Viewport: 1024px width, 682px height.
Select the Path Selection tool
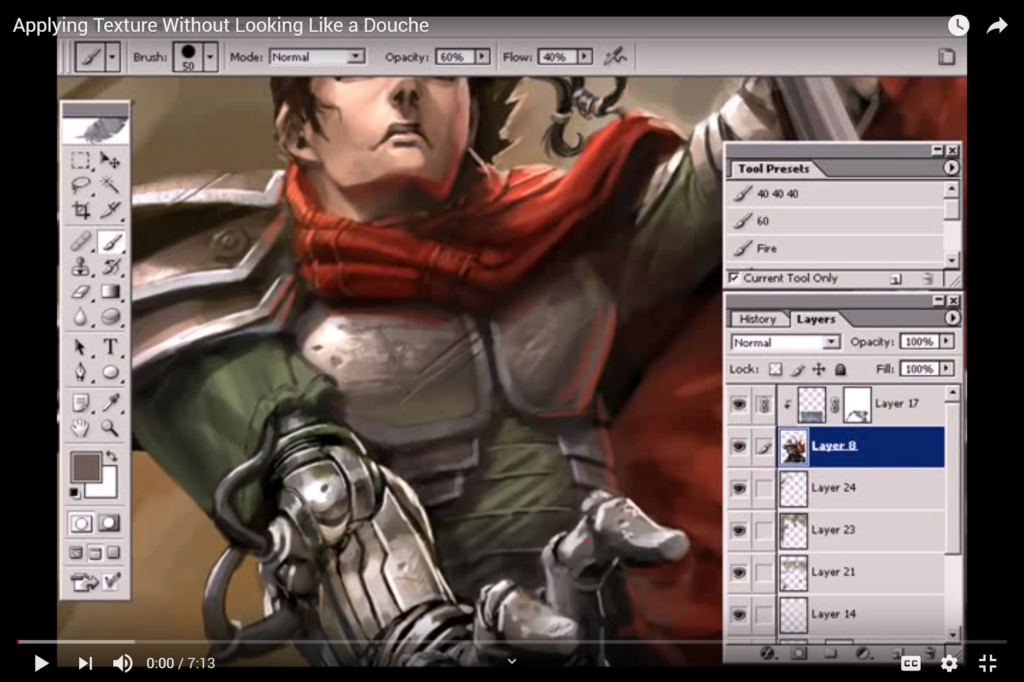pyautogui.click(x=80, y=347)
